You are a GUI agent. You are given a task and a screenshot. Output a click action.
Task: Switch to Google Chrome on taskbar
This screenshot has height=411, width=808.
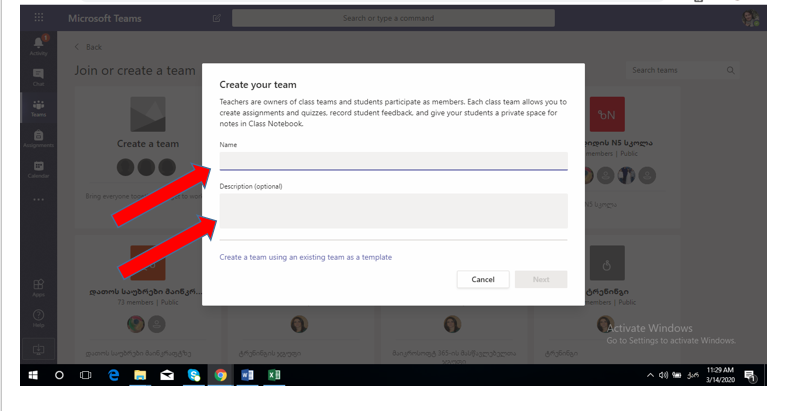(x=221, y=375)
